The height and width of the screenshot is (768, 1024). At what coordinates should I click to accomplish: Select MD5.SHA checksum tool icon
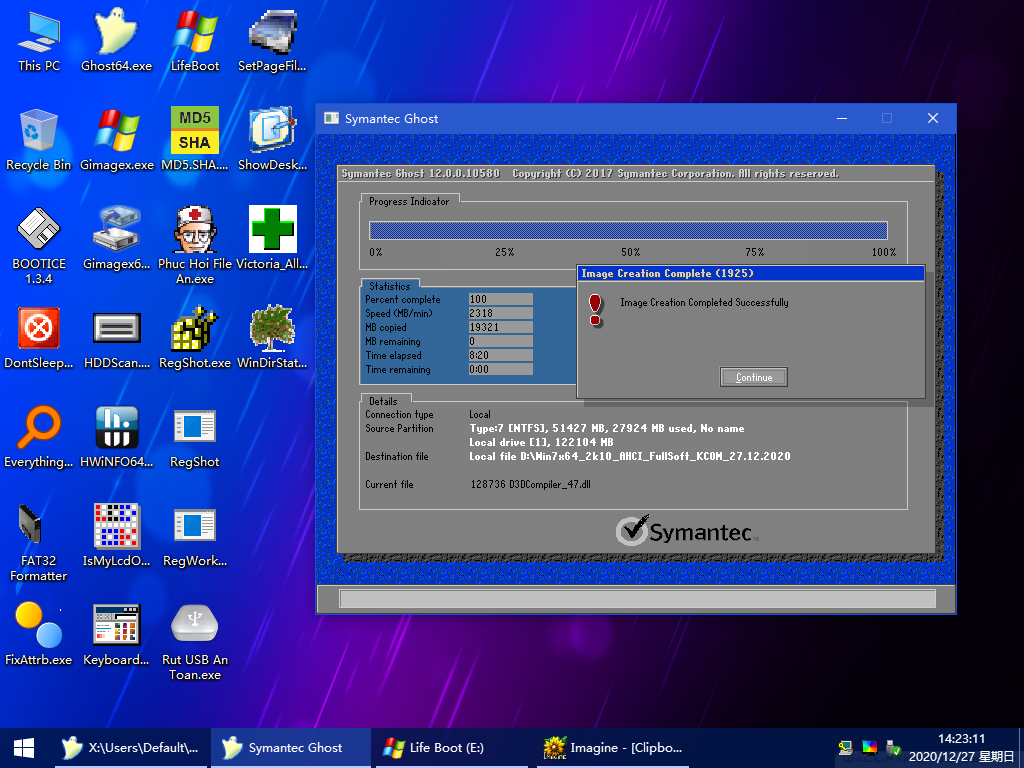[x=195, y=140]
